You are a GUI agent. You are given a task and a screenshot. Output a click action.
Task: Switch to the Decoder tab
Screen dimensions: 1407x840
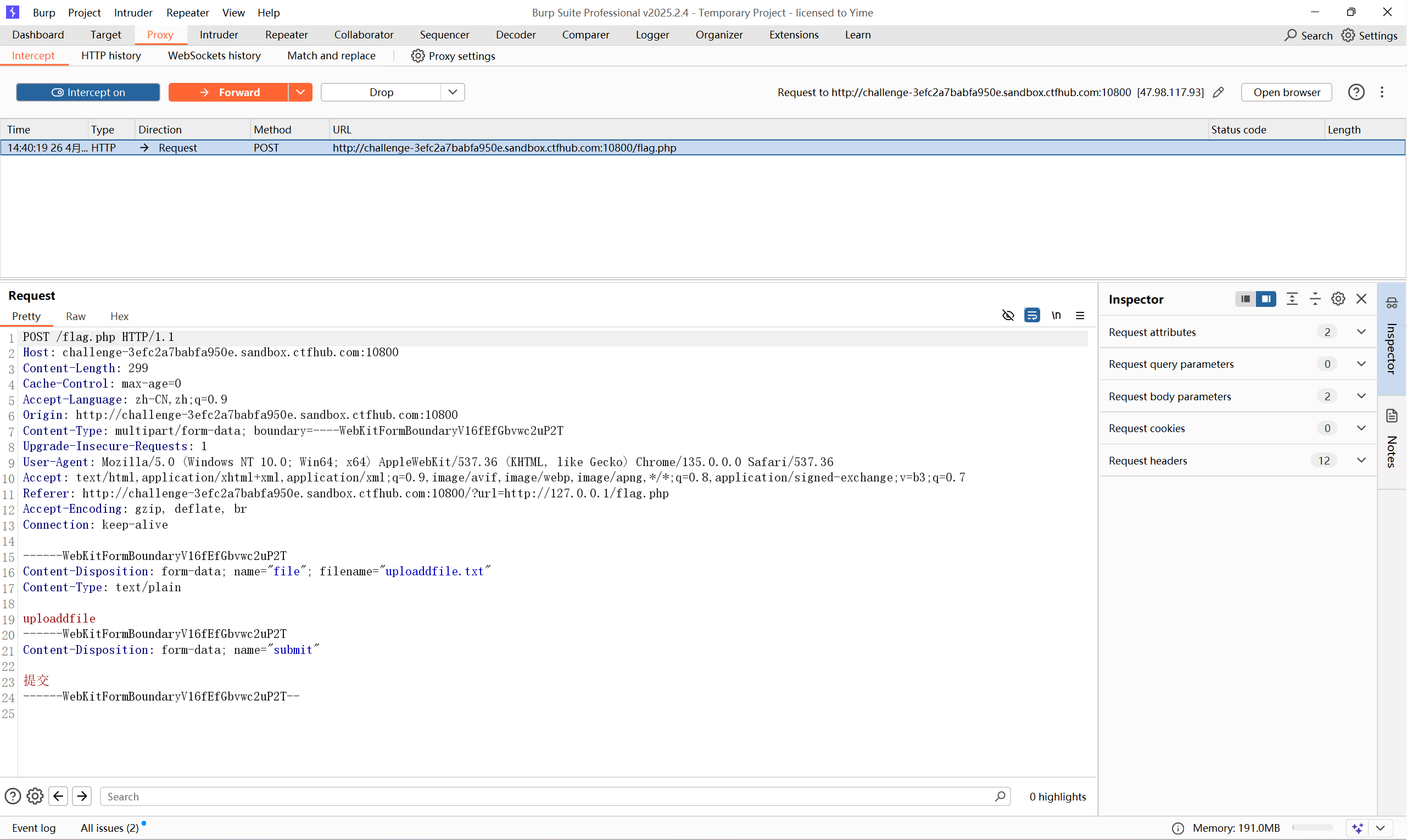[516, 35]
